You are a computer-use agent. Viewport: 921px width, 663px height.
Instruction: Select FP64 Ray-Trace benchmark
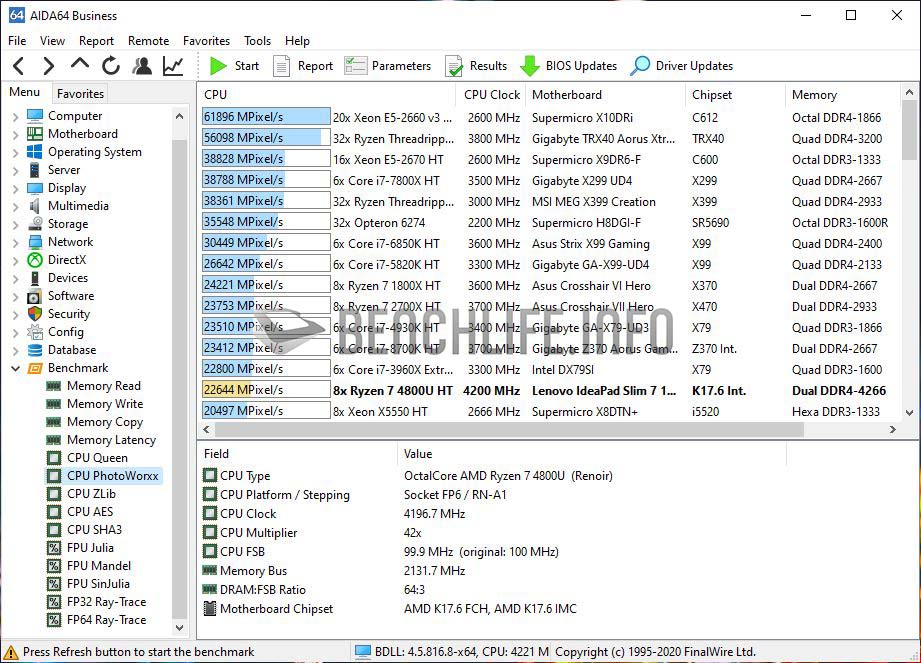point(106,620)
